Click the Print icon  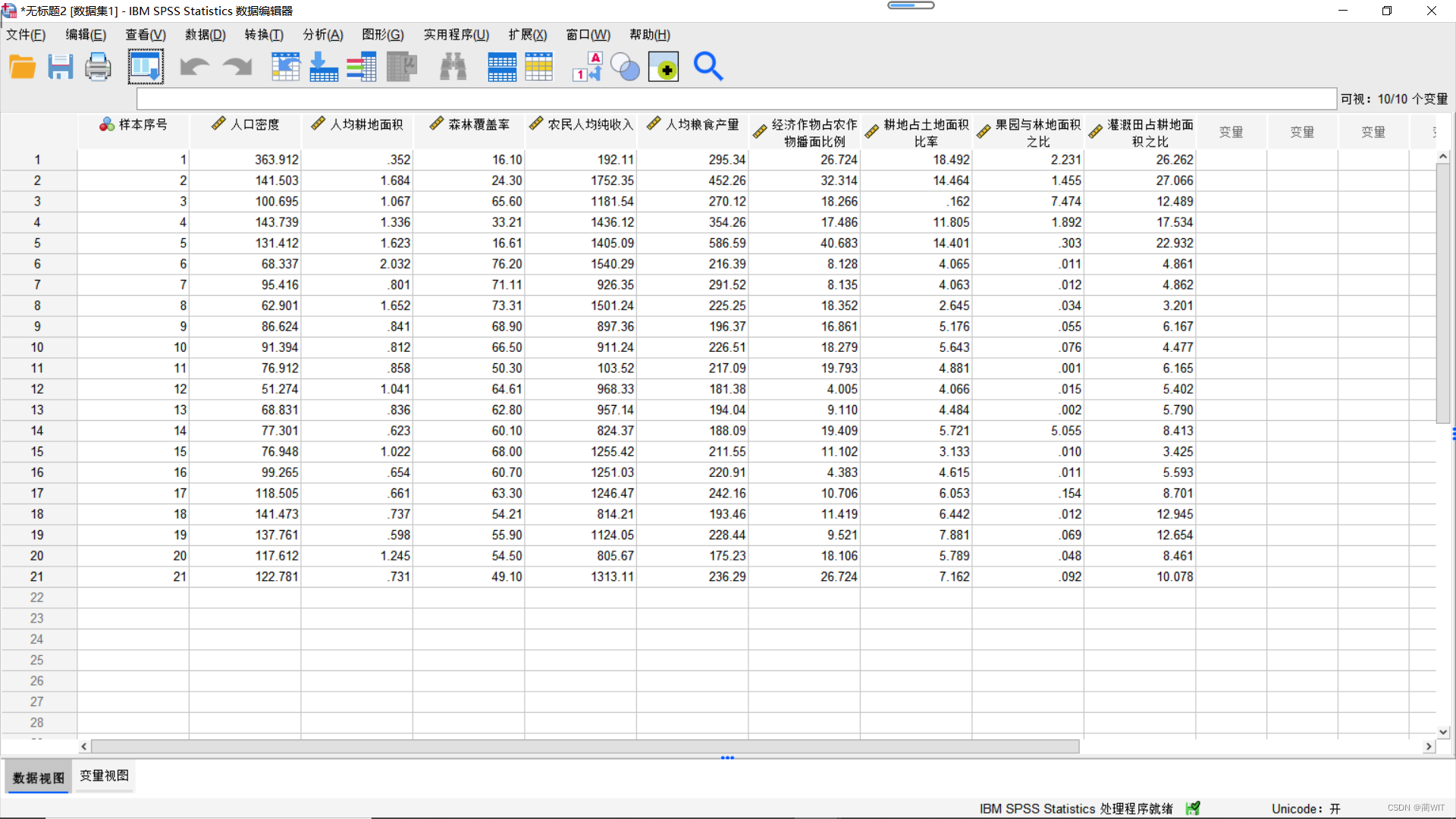98,67
